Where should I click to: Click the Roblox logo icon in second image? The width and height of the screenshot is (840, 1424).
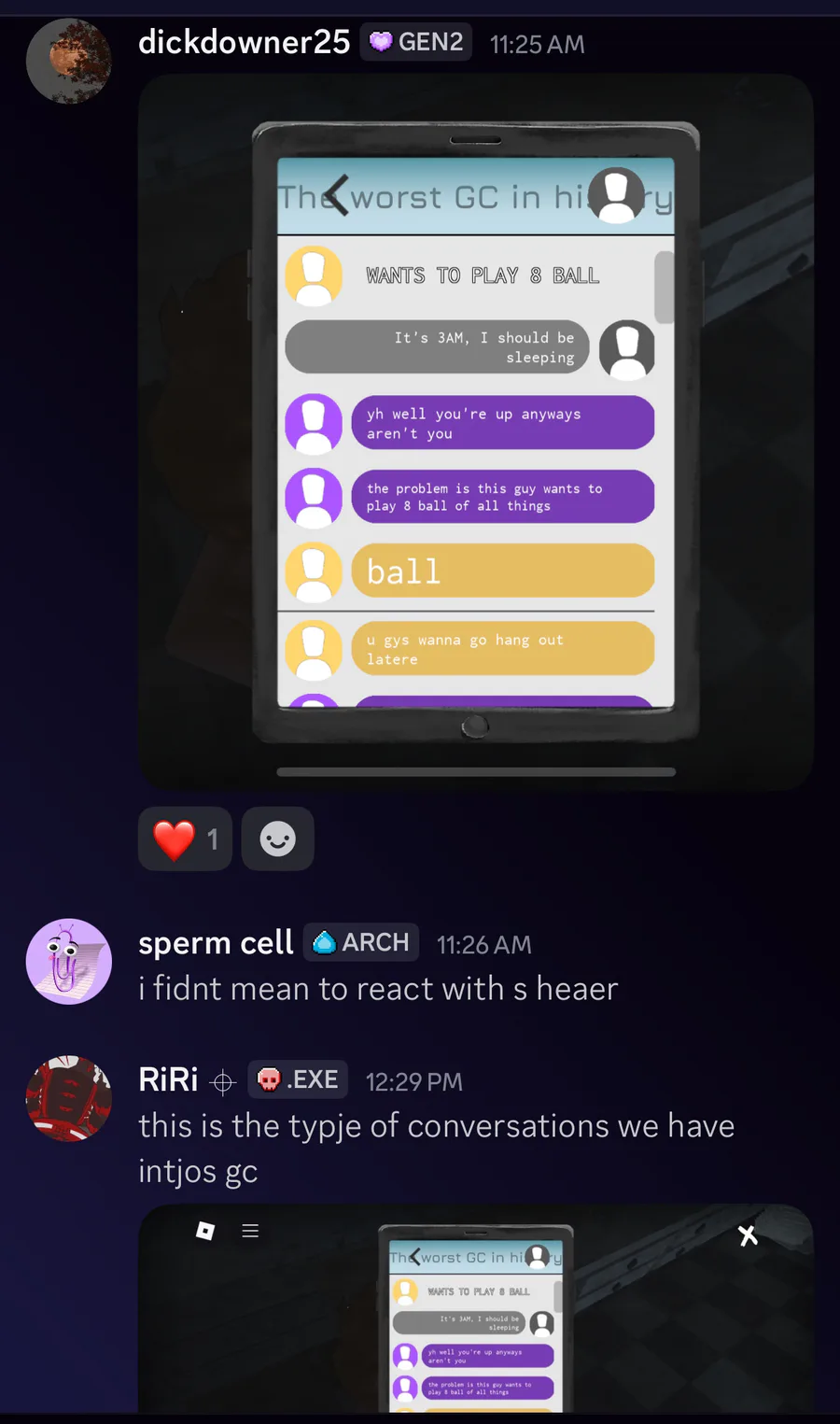[205, 1231]
